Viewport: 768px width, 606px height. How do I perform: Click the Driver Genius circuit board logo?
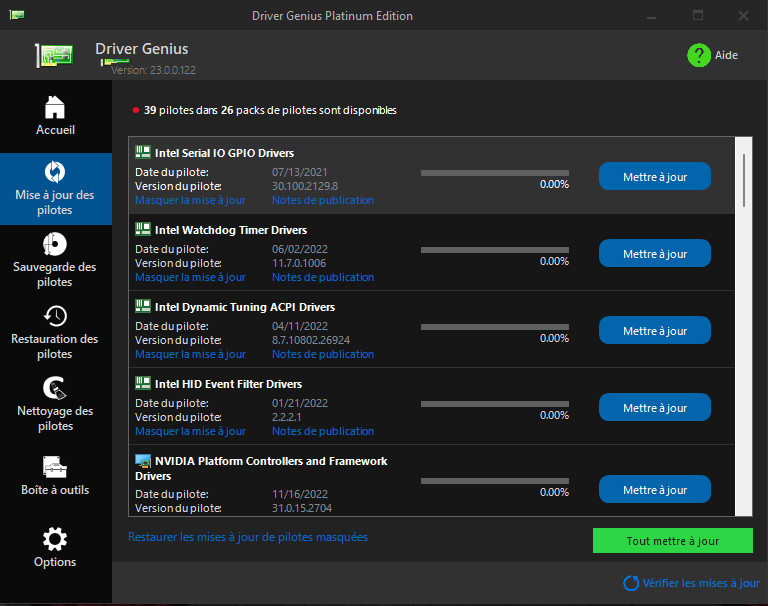(54, 55)
